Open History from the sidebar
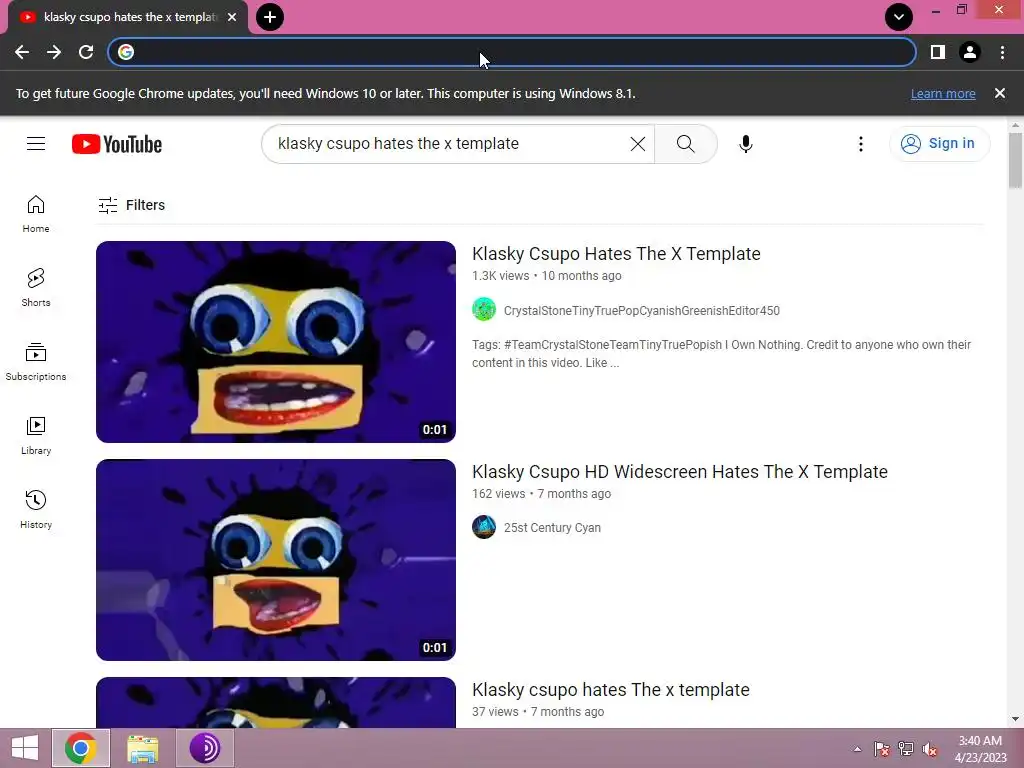Screen dimensions: 1024x768 36,509
